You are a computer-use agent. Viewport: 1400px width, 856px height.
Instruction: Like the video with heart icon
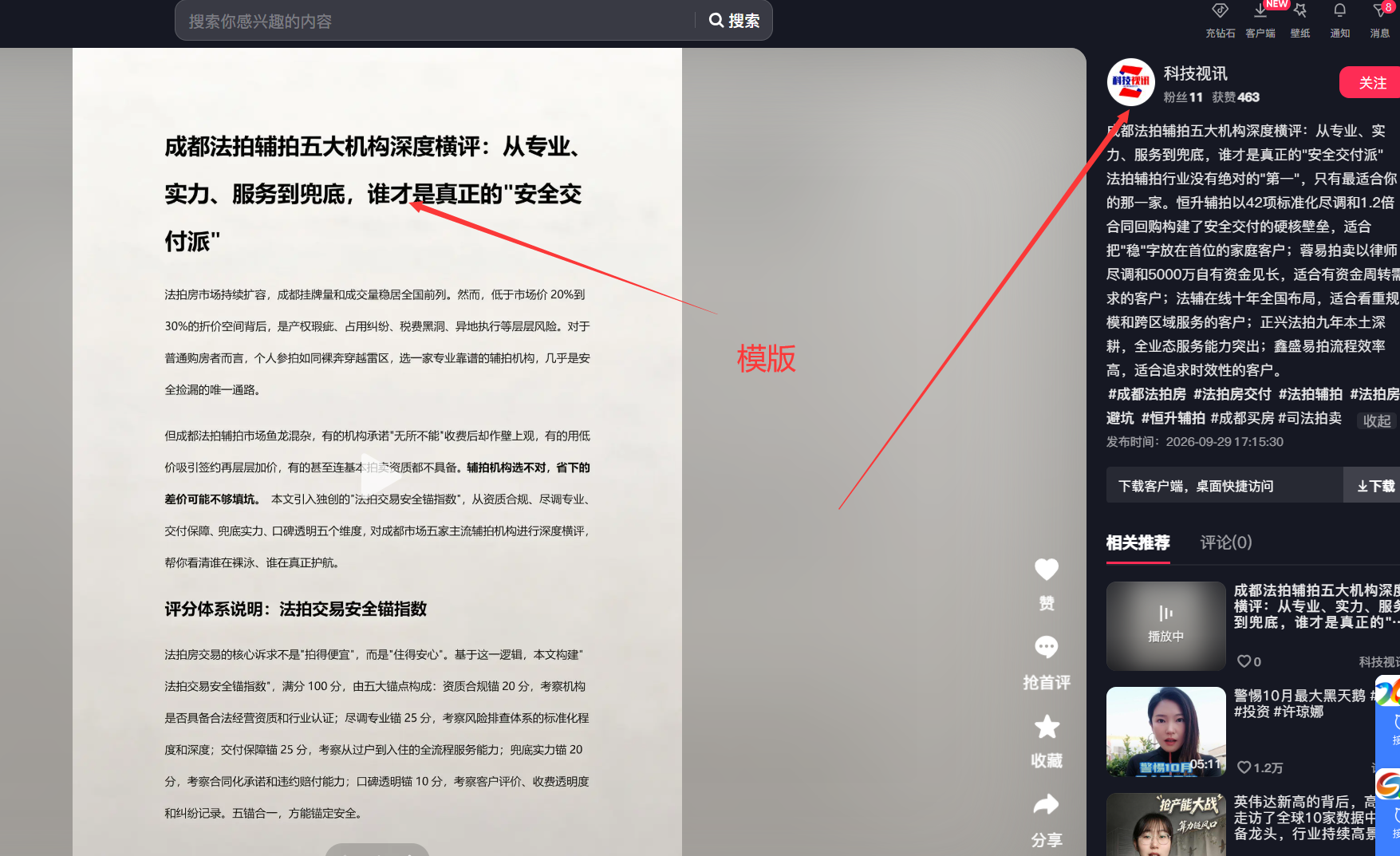(x=1047, y=570)
